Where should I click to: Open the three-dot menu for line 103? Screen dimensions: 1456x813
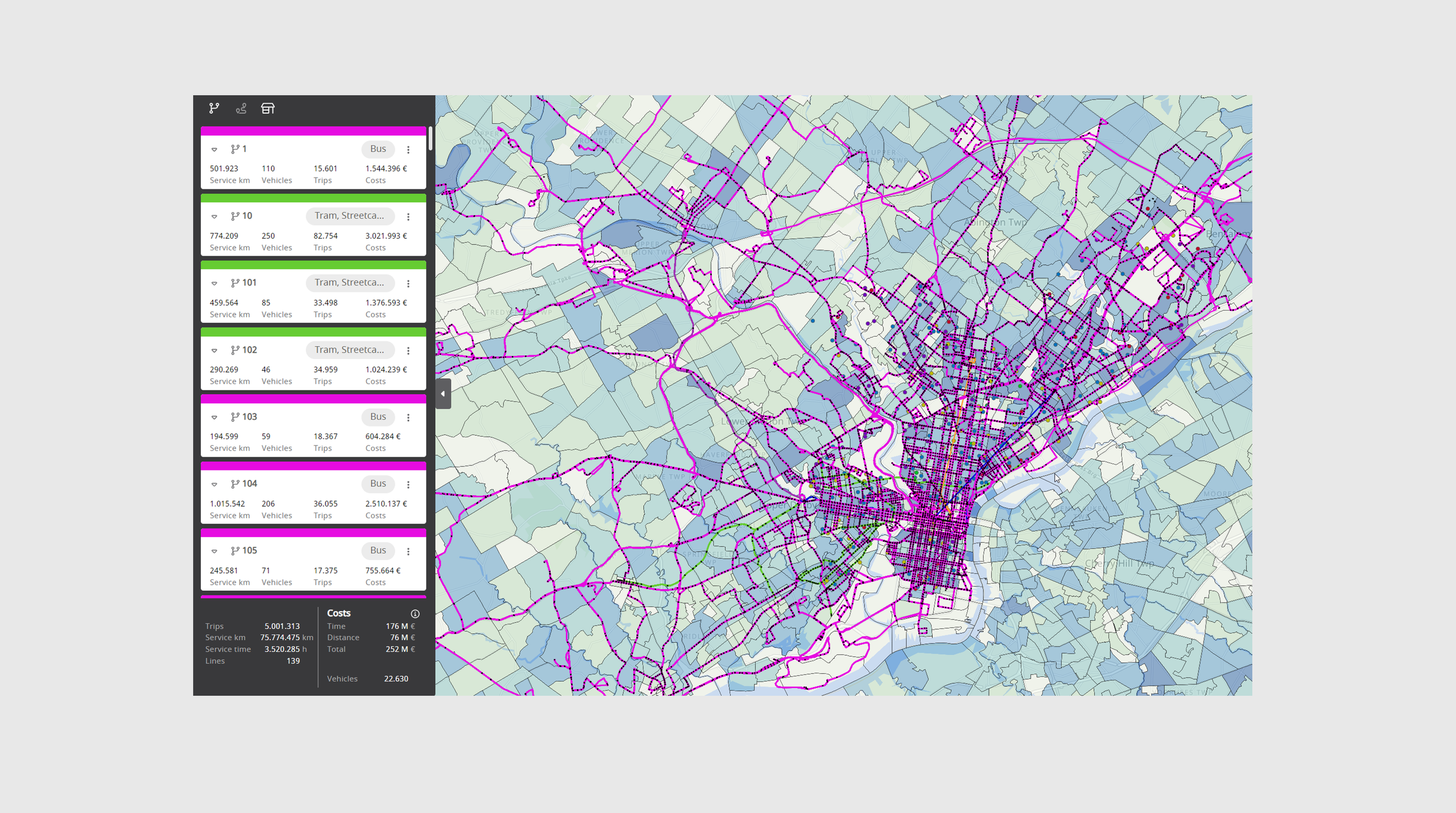click(x=408, y=418)
